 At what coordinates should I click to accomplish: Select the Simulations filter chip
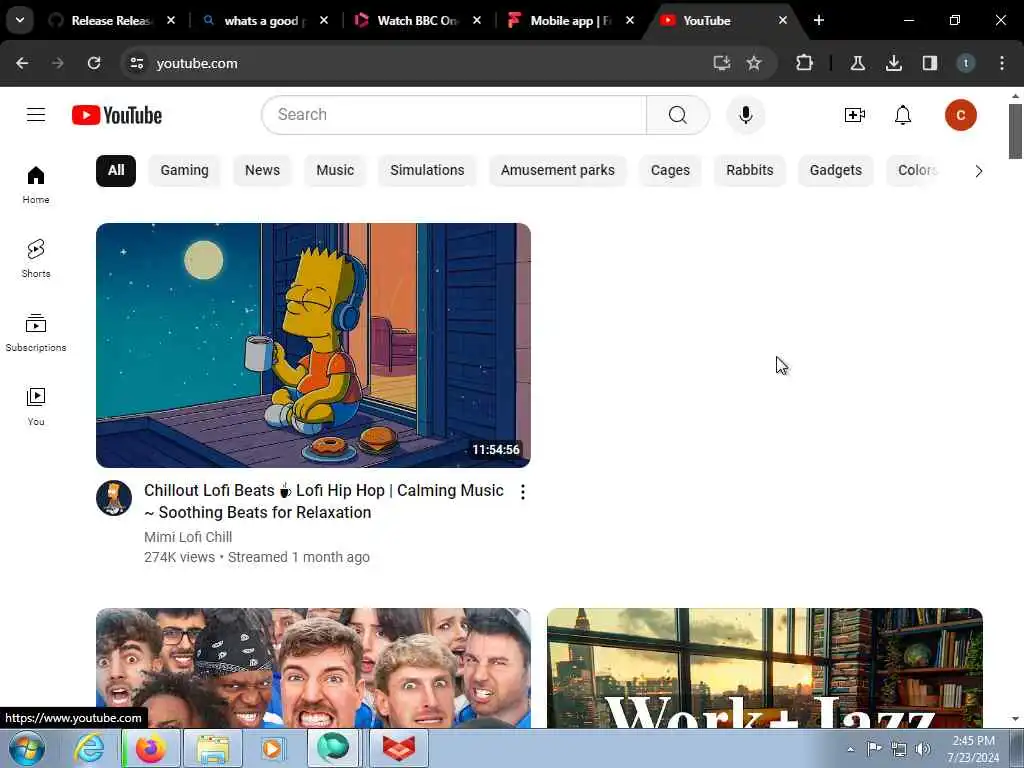pyautogui.click(x=427, y=170)
